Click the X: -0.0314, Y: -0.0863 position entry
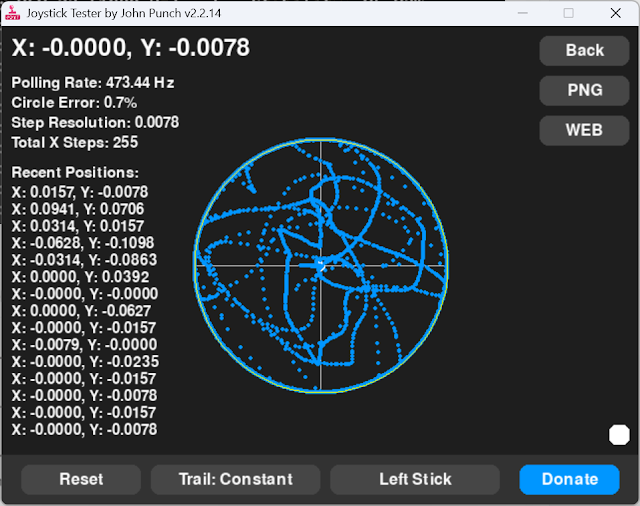The width and height of the screenshot is (640, 506). coord(84,260)
